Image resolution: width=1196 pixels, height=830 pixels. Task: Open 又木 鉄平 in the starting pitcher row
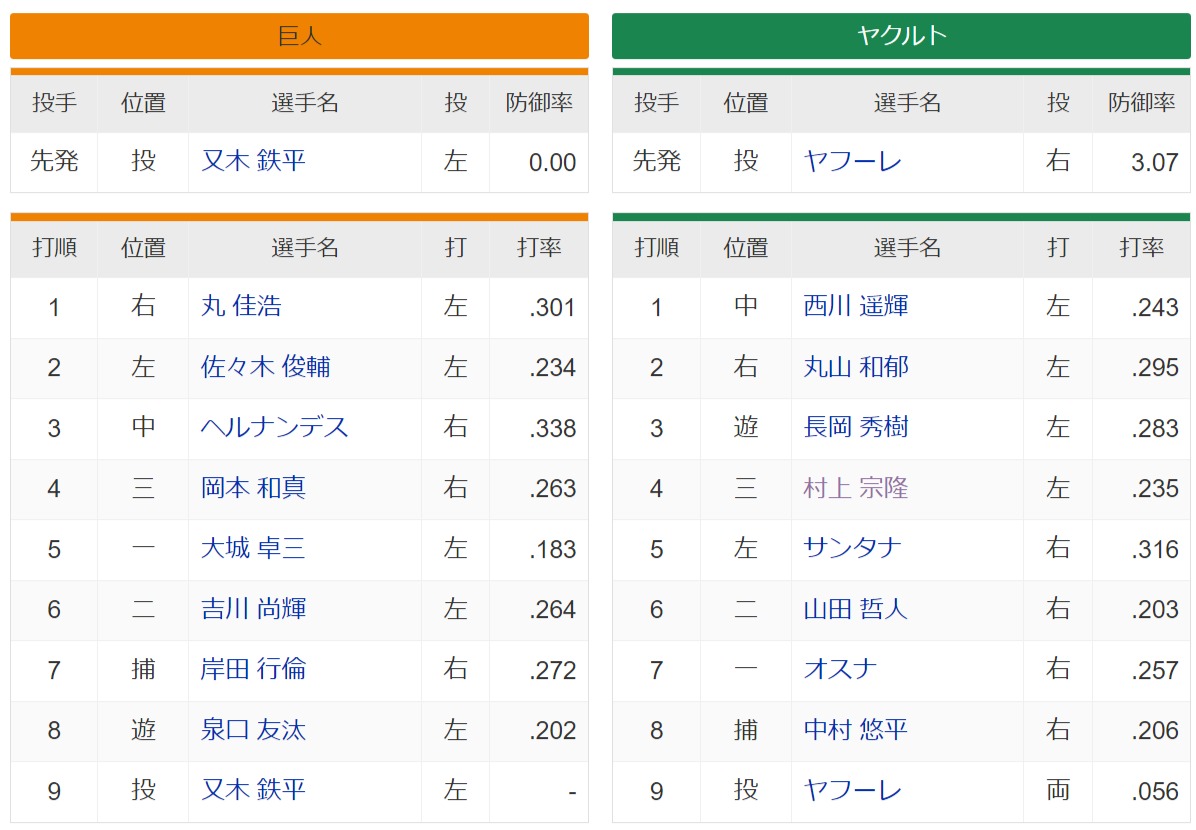(x=253, y=161)
